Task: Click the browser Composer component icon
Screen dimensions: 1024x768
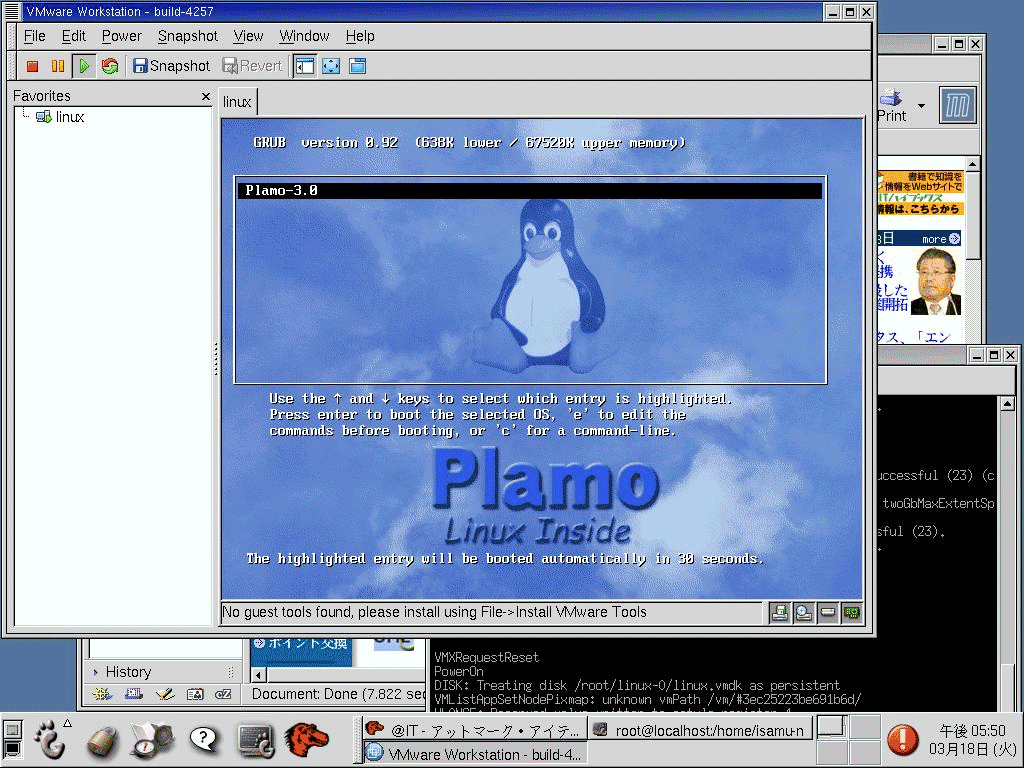Action: click(x=165, y=694)
